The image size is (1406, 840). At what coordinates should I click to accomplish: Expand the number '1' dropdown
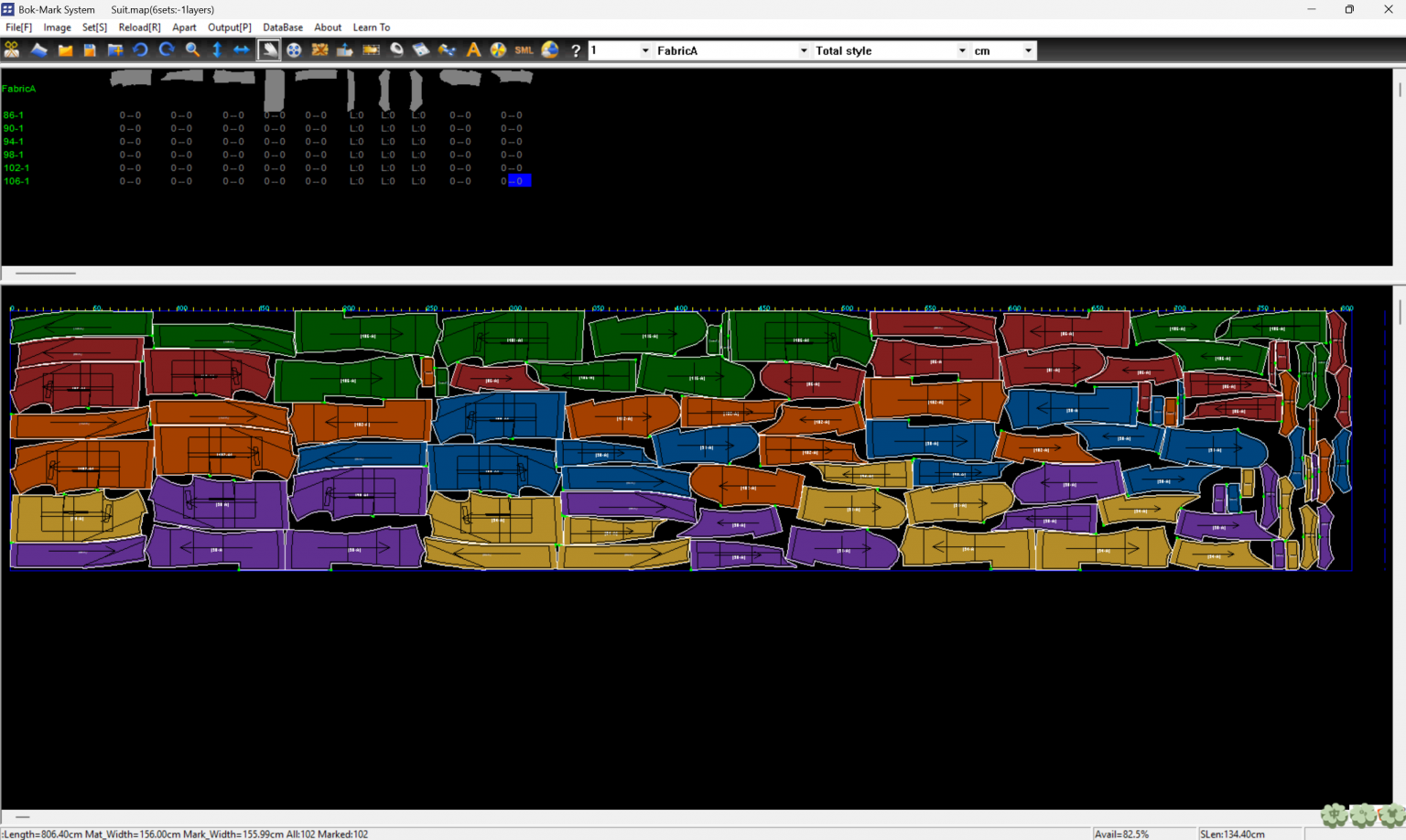pos(645,50)
